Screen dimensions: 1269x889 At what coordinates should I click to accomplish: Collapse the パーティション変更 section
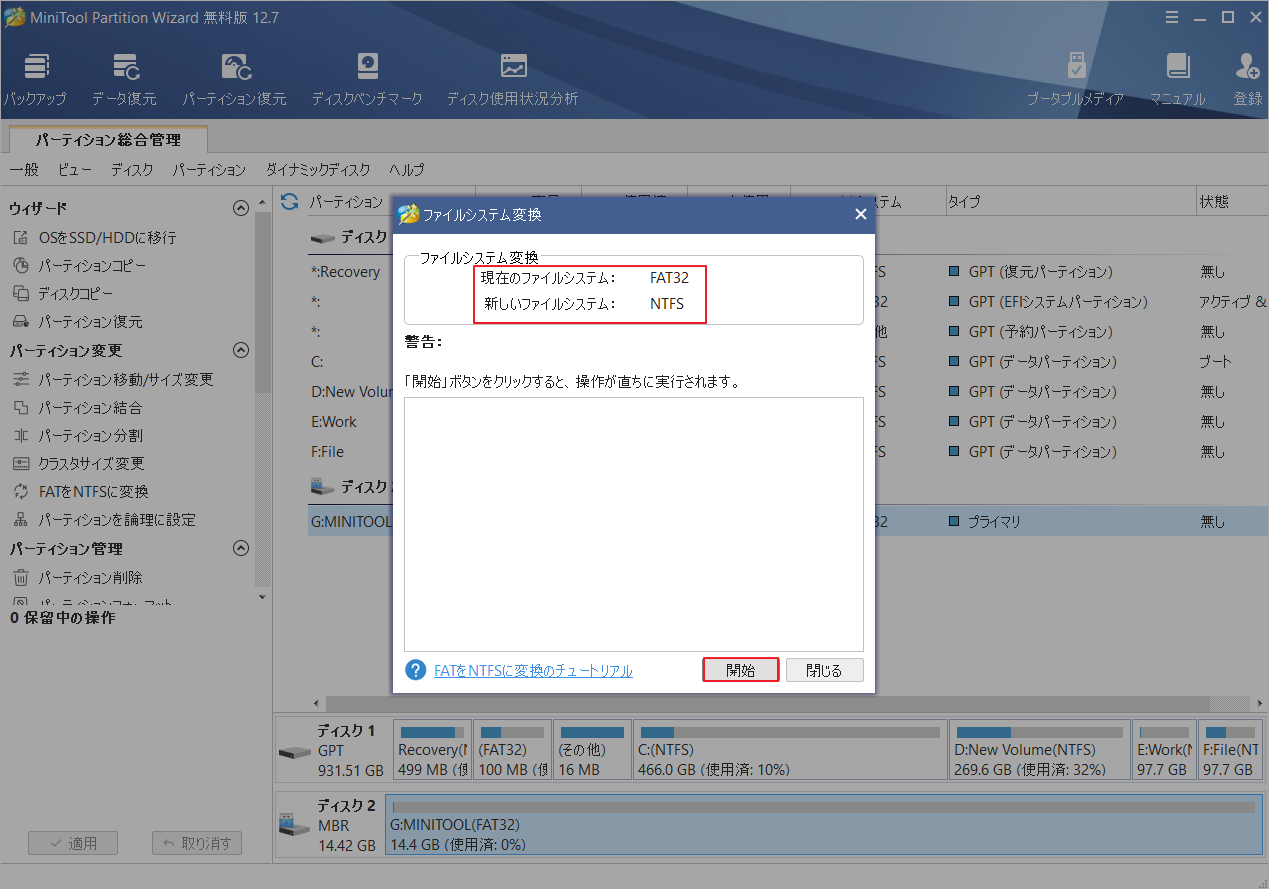240,350
